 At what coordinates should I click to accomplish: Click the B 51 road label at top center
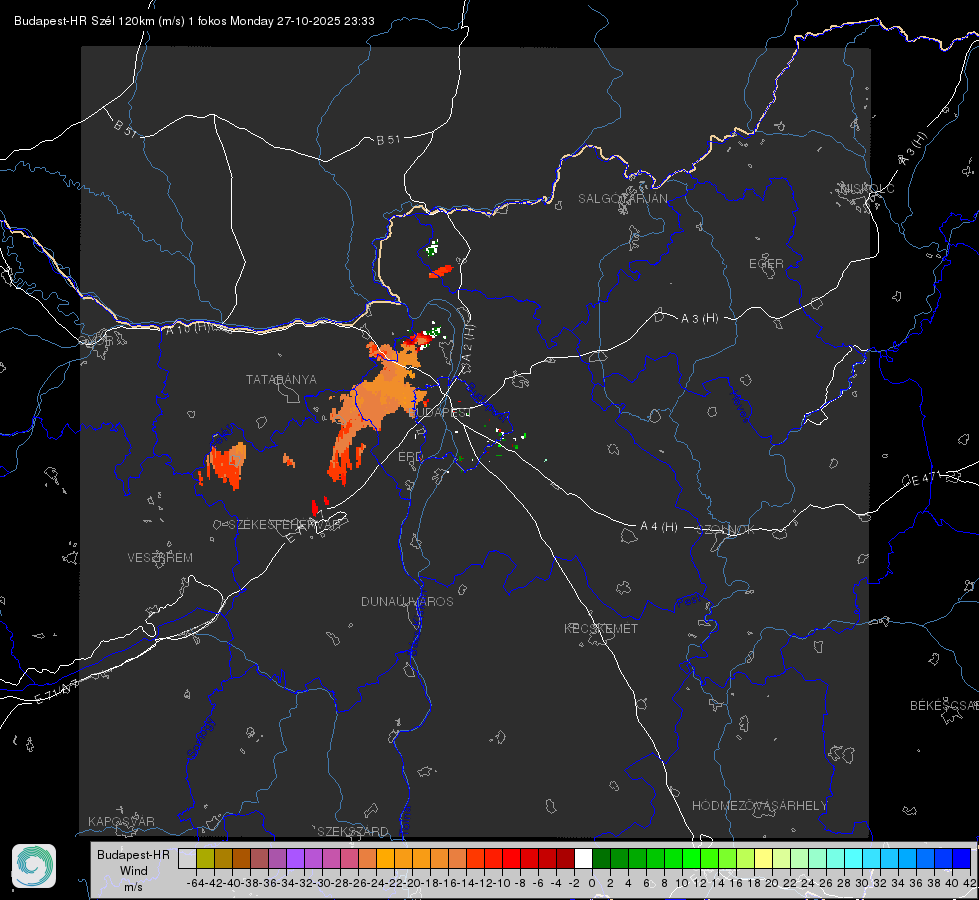[388, 140]
